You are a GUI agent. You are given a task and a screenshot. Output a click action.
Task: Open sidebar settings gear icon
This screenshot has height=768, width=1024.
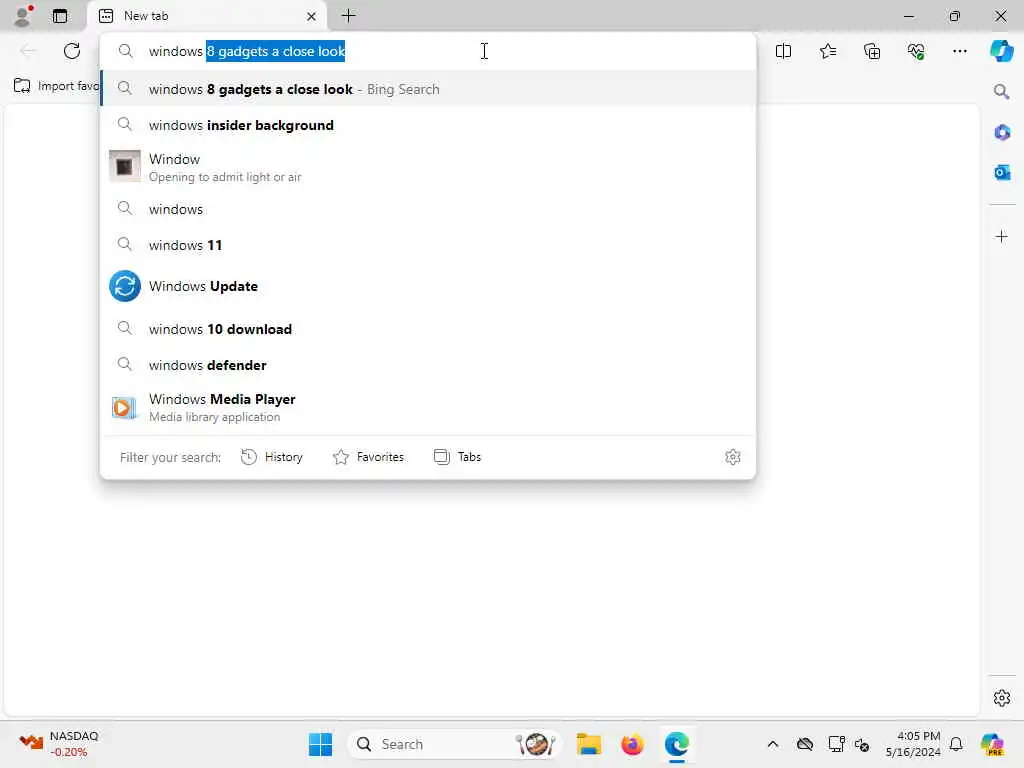(x=1002, y=698)
